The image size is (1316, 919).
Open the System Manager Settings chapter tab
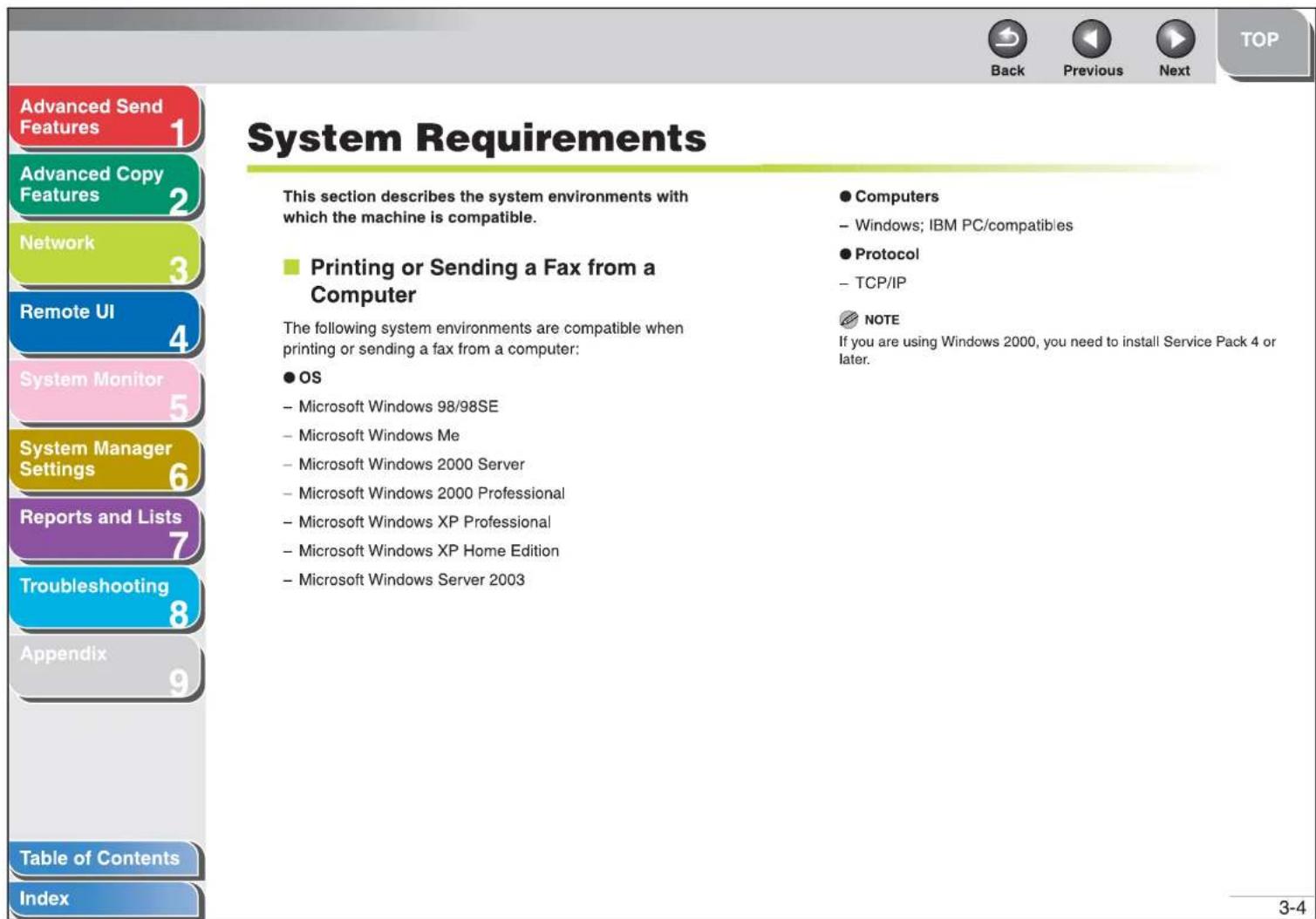106,460
